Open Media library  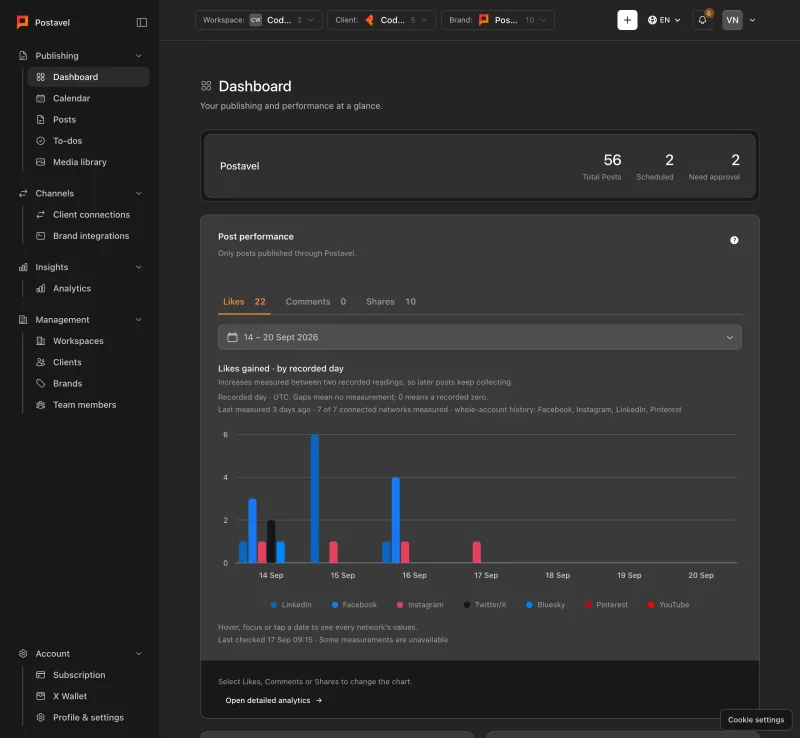point(88,162)
